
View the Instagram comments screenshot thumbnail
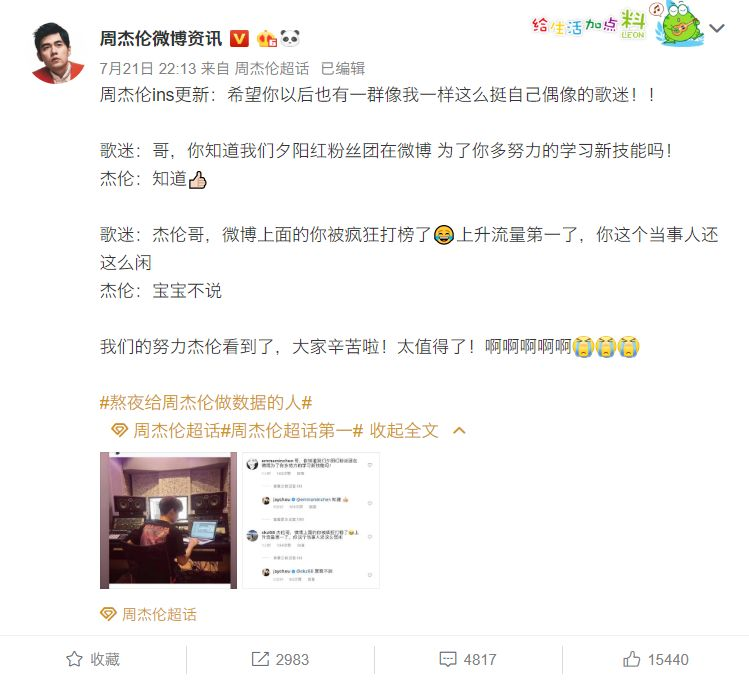pyautogui.click(x=311, y=520)
